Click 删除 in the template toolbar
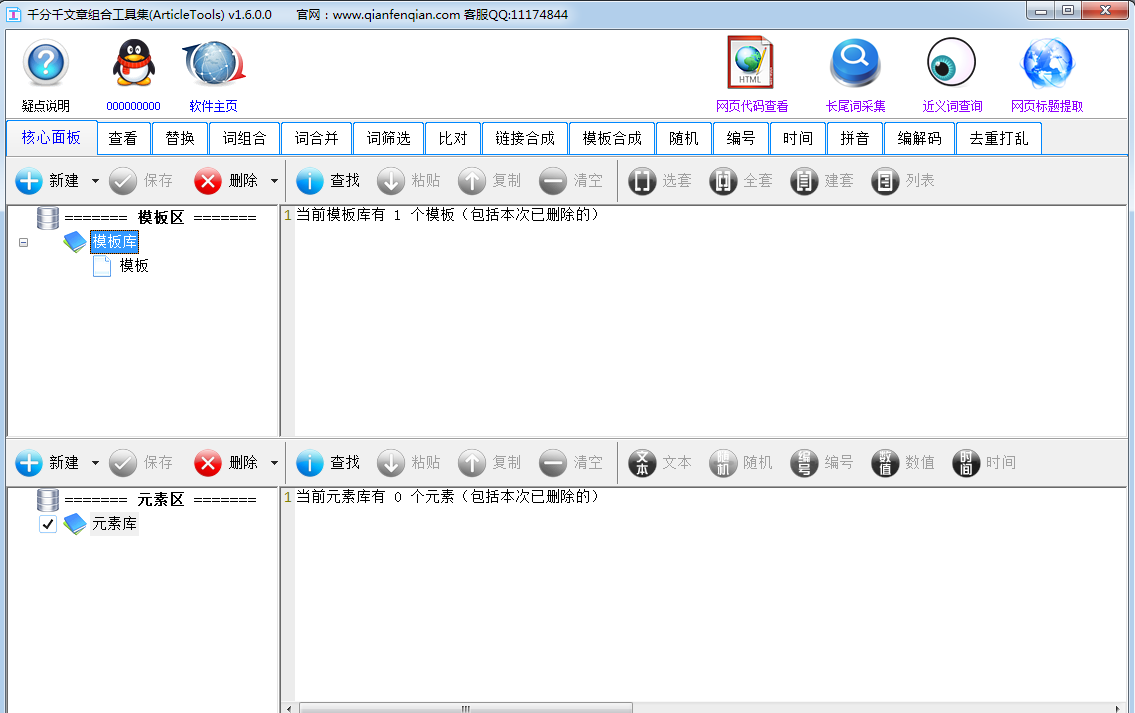Viewport: 1135px width, 713px height. [226, 181]
